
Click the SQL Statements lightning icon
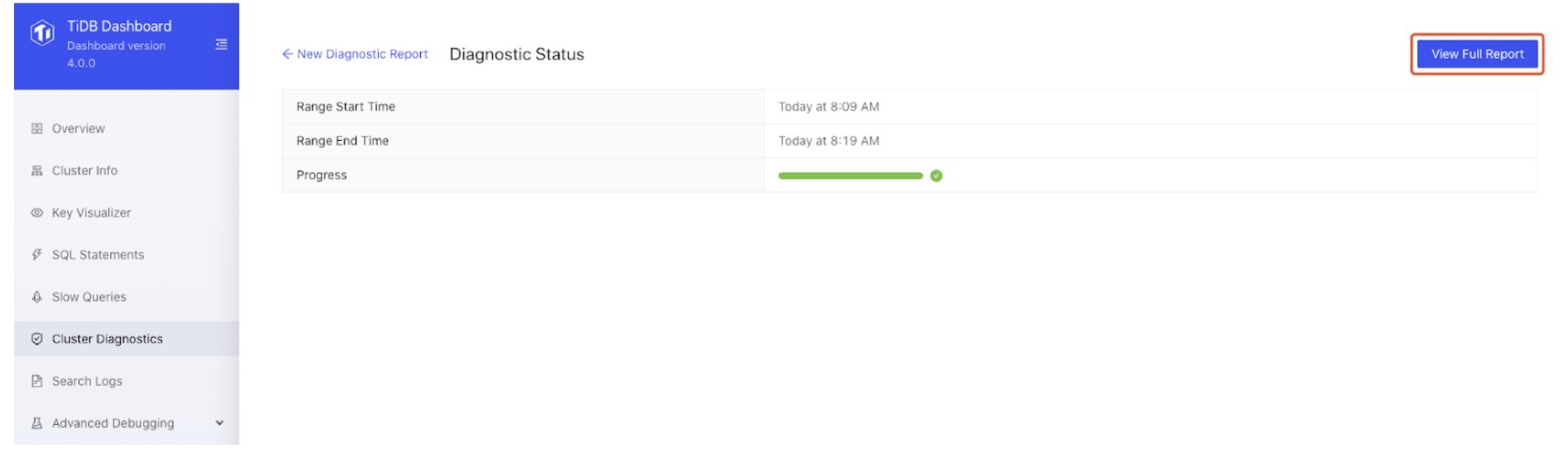[37, 255]
